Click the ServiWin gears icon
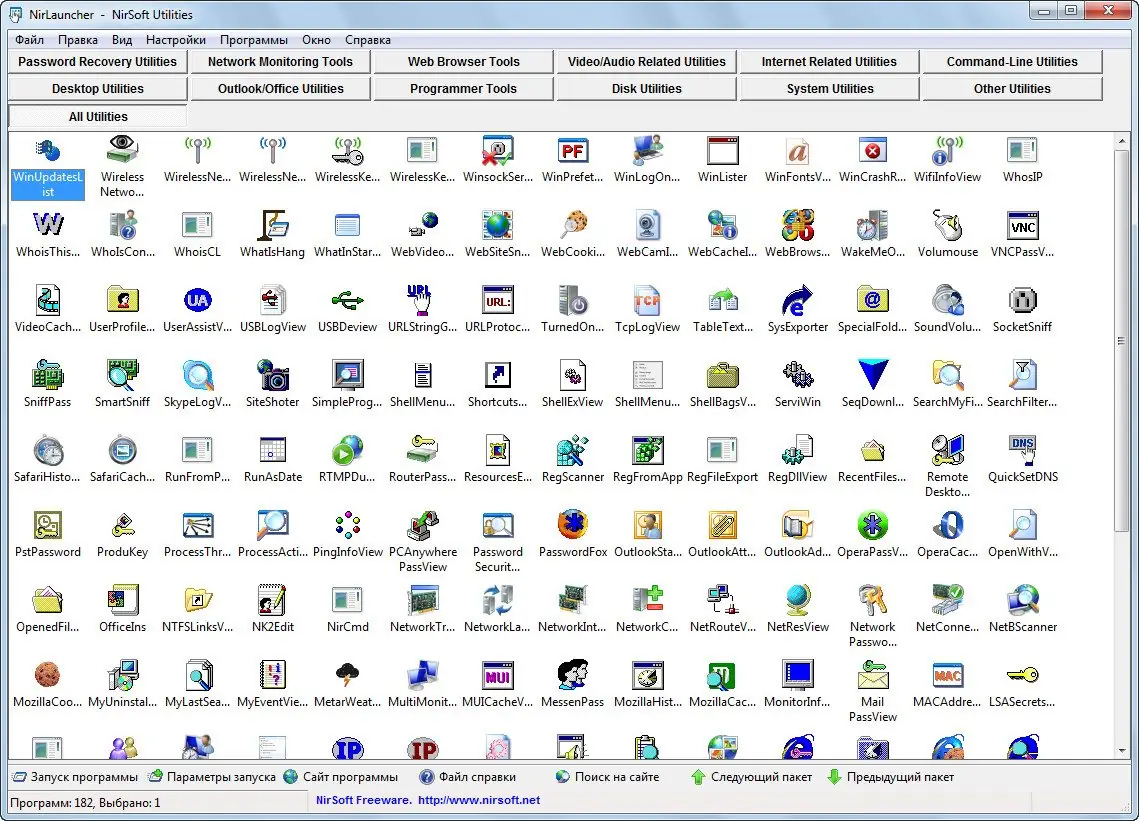The height and width of the screenshot is (821, 1139). tap(798, 375)
